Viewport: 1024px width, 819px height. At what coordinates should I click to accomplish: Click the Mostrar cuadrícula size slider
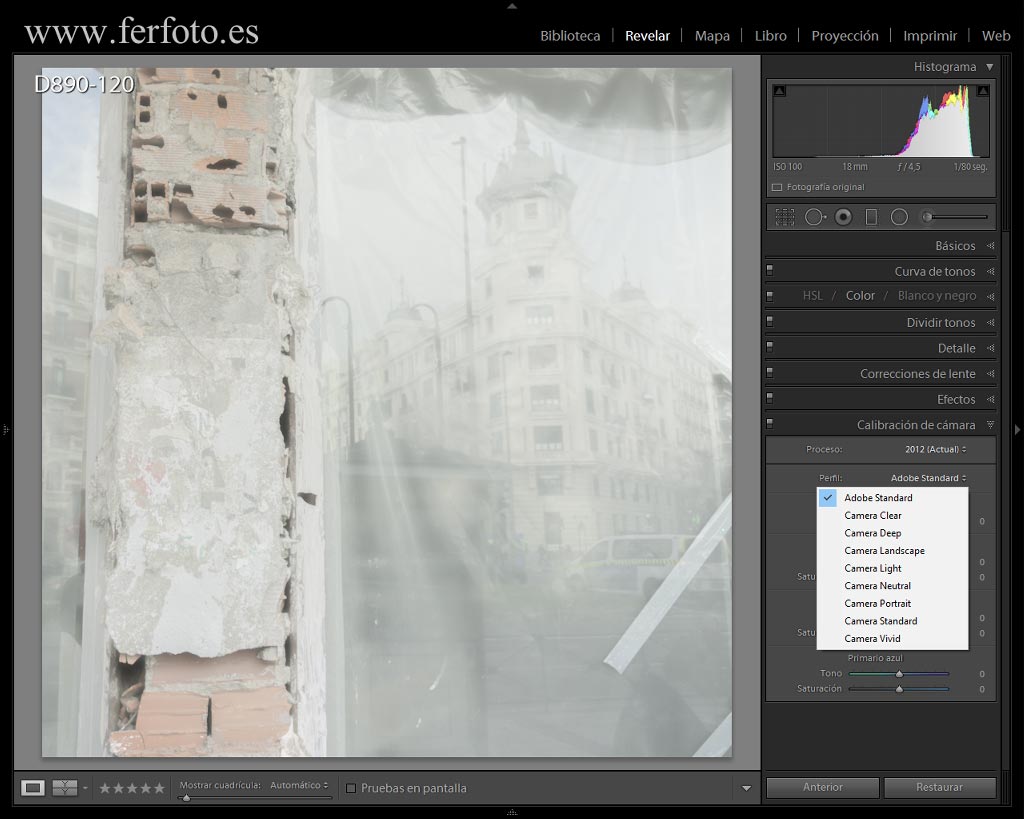point(256,797)
